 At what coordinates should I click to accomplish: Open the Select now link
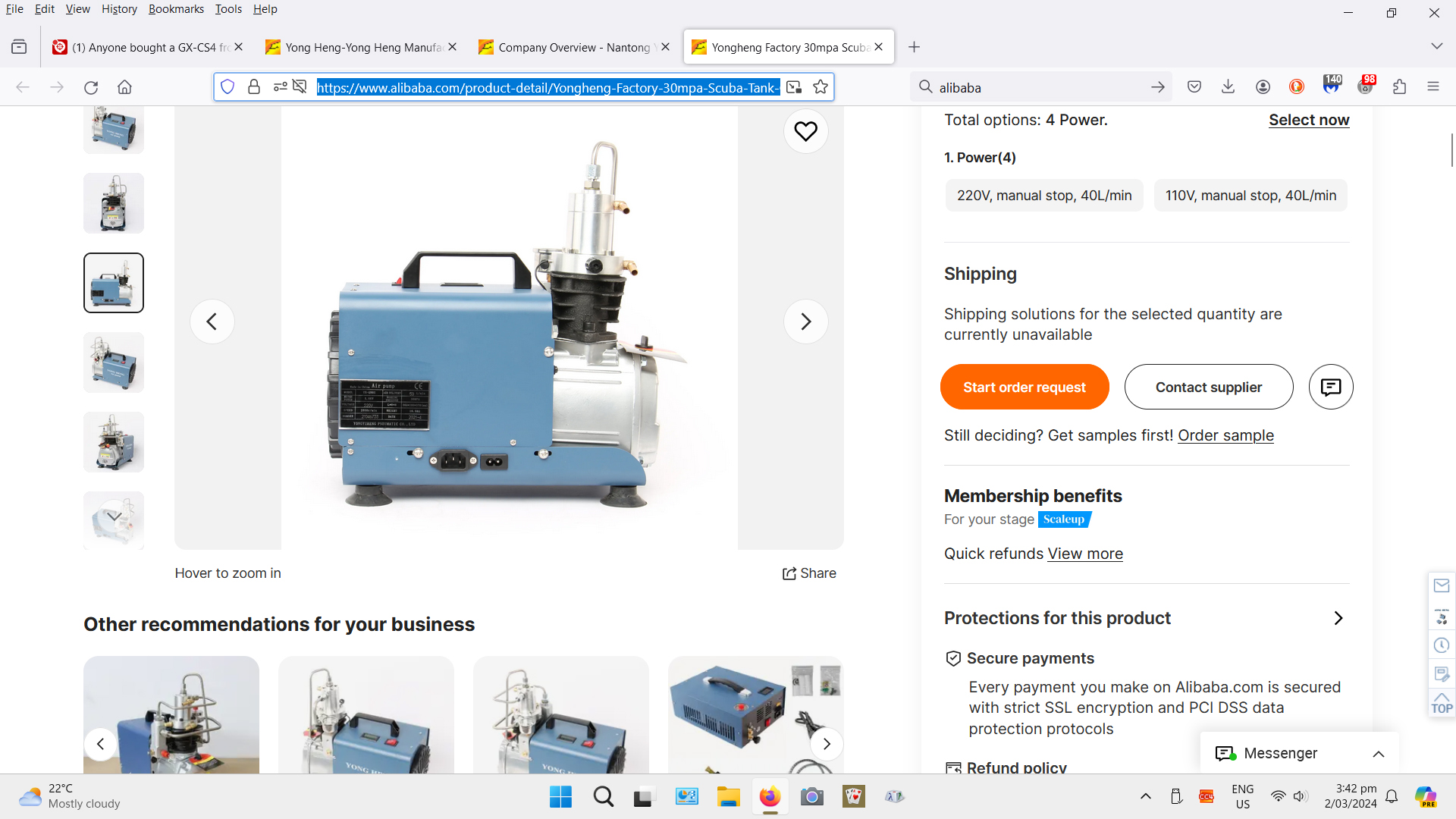1309,120
